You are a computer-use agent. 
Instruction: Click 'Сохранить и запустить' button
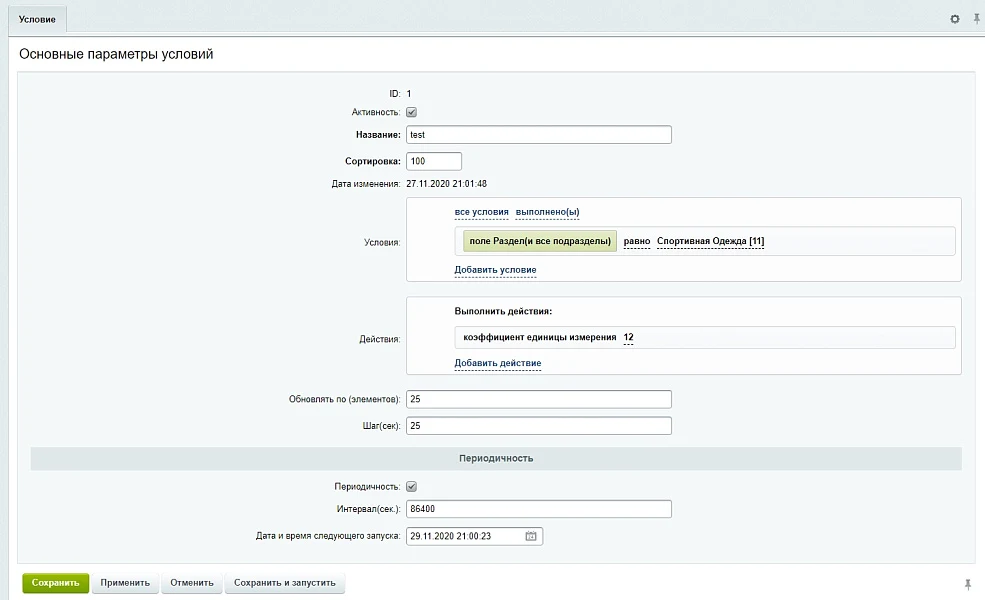pos(285,583)
